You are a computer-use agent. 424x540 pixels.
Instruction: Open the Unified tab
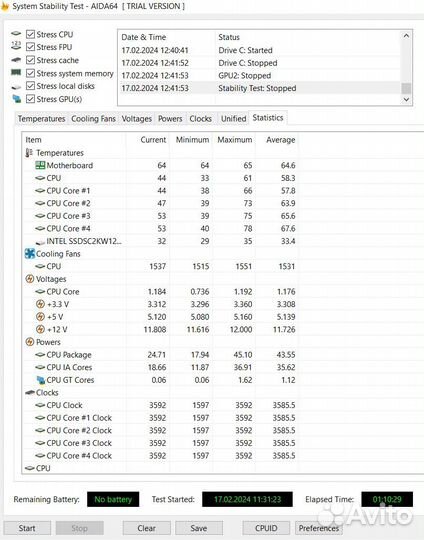[234, 119]
